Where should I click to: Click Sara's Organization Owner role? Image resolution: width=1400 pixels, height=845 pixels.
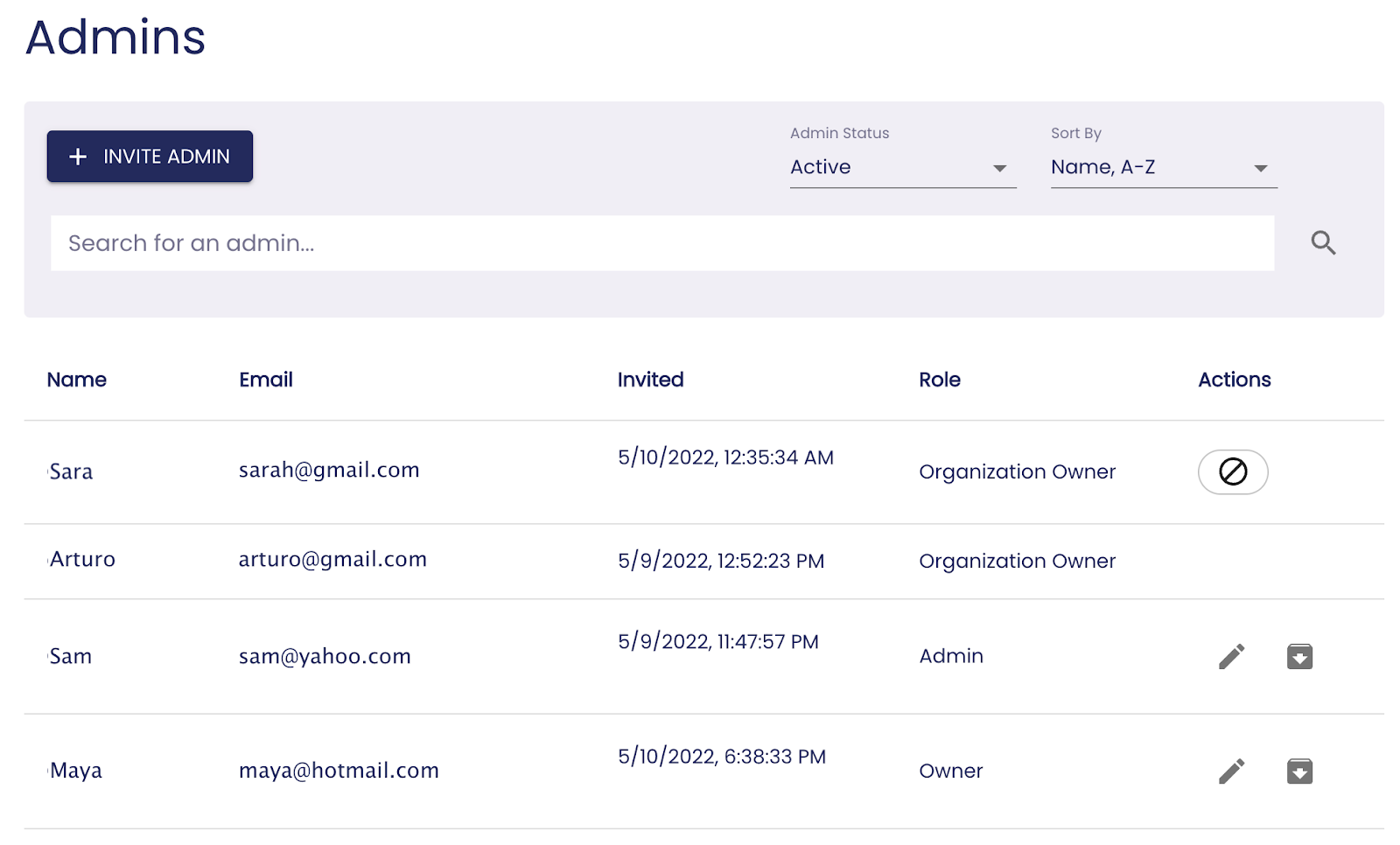click(x=1017, y=472)
